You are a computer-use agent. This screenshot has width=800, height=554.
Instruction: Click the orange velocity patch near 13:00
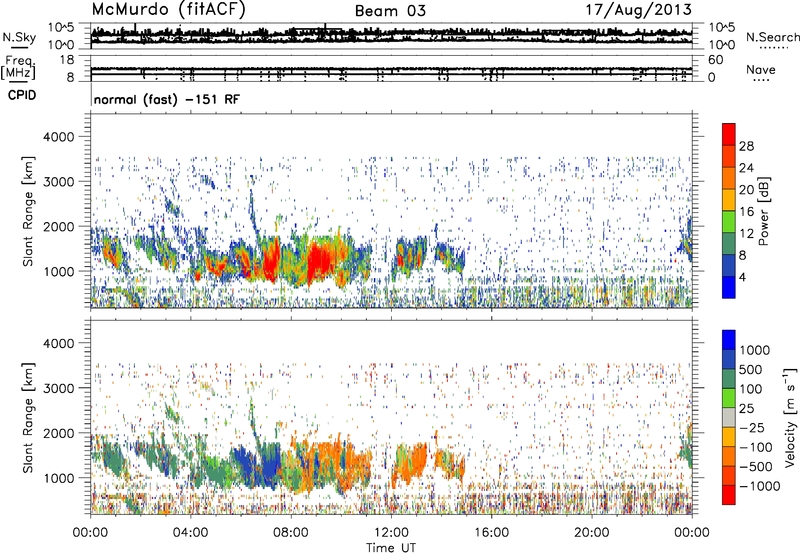(413, 463)
